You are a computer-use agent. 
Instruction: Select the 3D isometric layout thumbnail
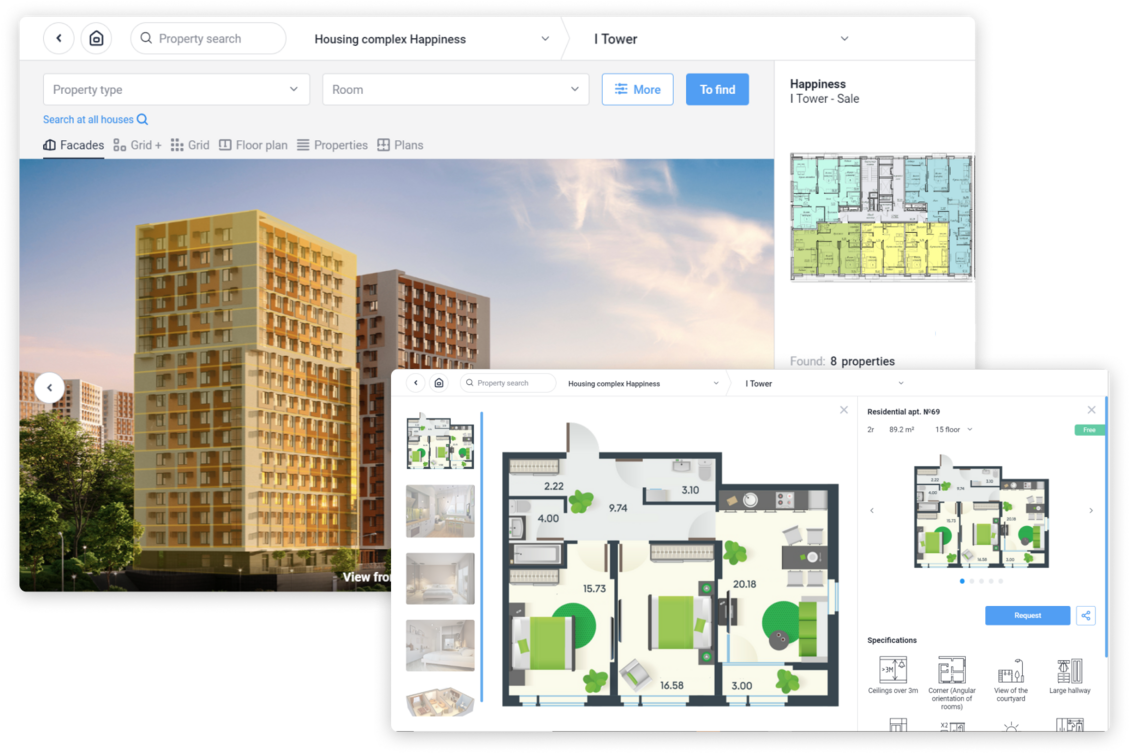tap(440, 703)
